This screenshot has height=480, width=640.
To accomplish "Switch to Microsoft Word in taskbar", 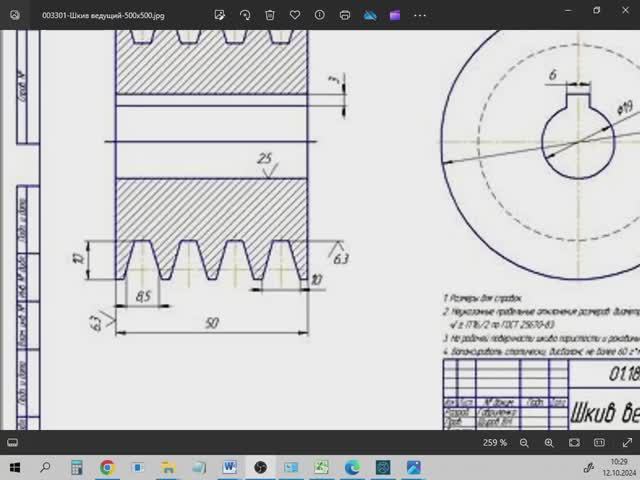I will coord(229,467).
